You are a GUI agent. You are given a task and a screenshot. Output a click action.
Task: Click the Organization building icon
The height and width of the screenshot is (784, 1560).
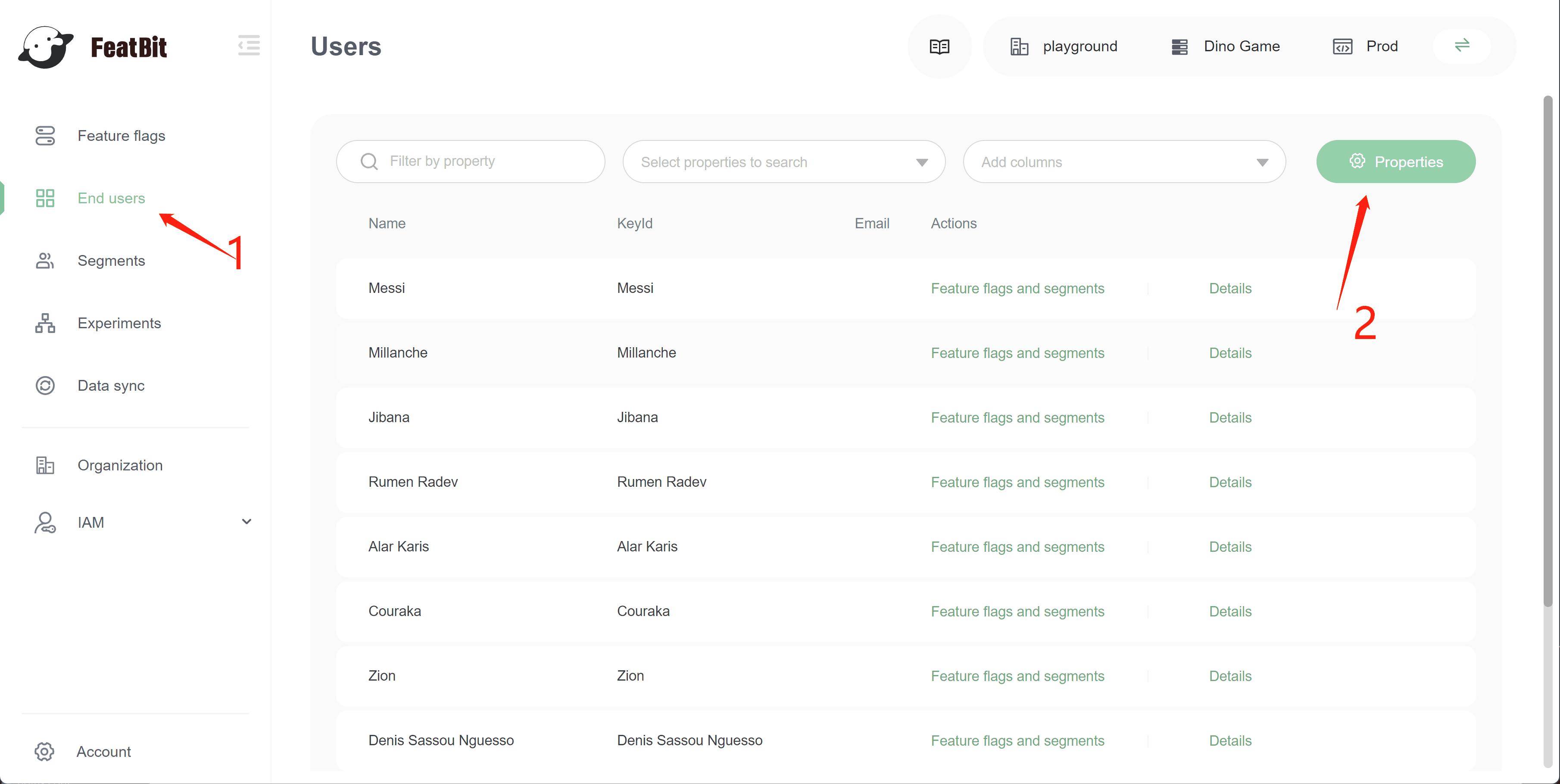point(45,465)
